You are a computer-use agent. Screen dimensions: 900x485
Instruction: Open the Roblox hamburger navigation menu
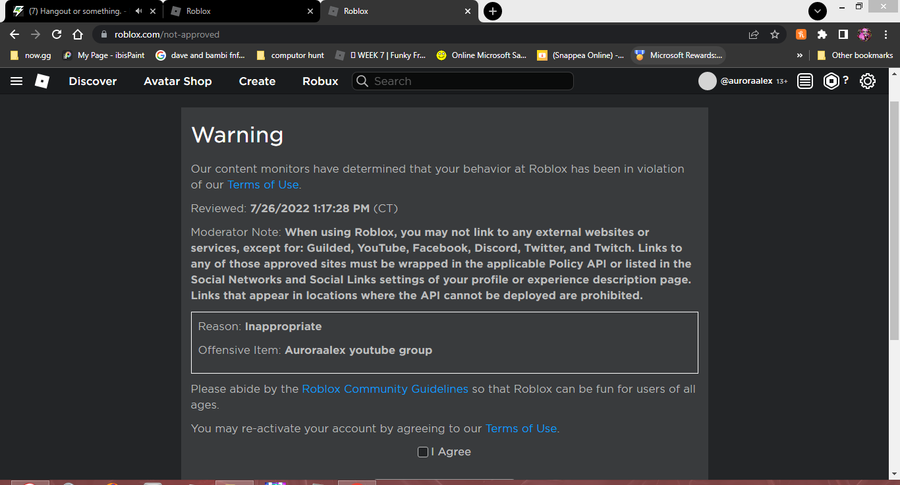pos(17,81)
